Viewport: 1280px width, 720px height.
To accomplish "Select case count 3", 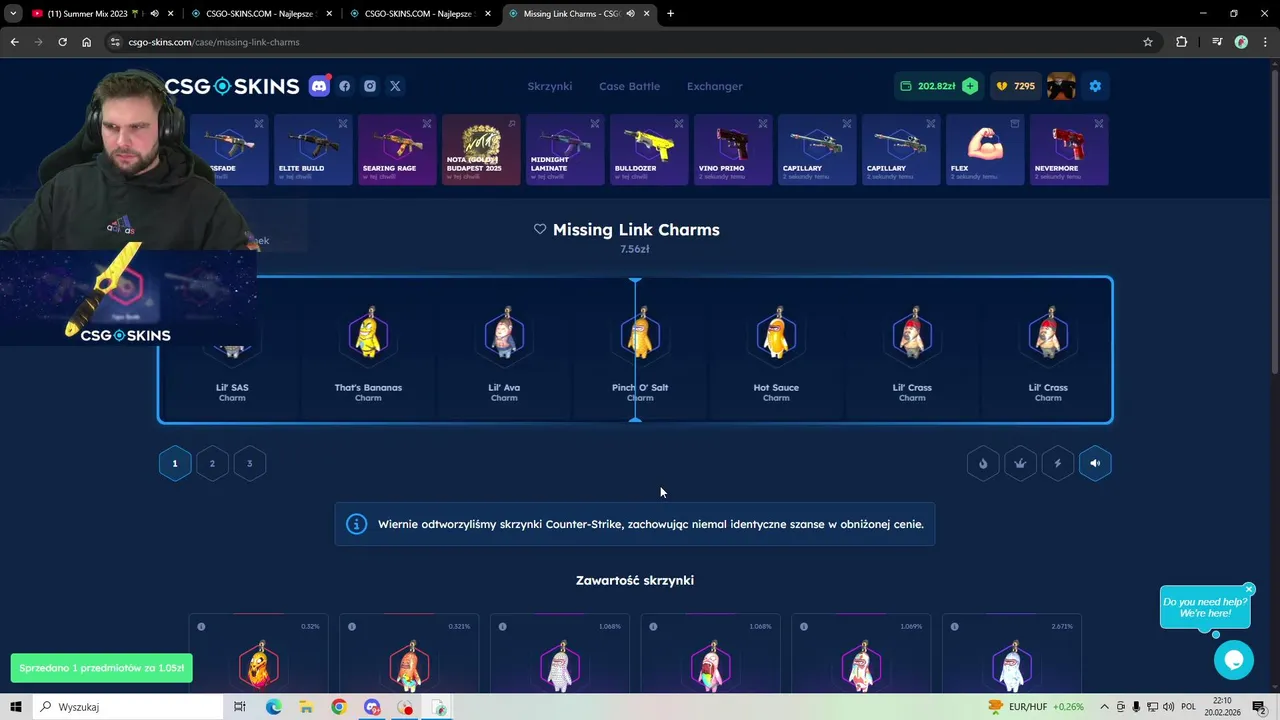I will click(250, 463).
